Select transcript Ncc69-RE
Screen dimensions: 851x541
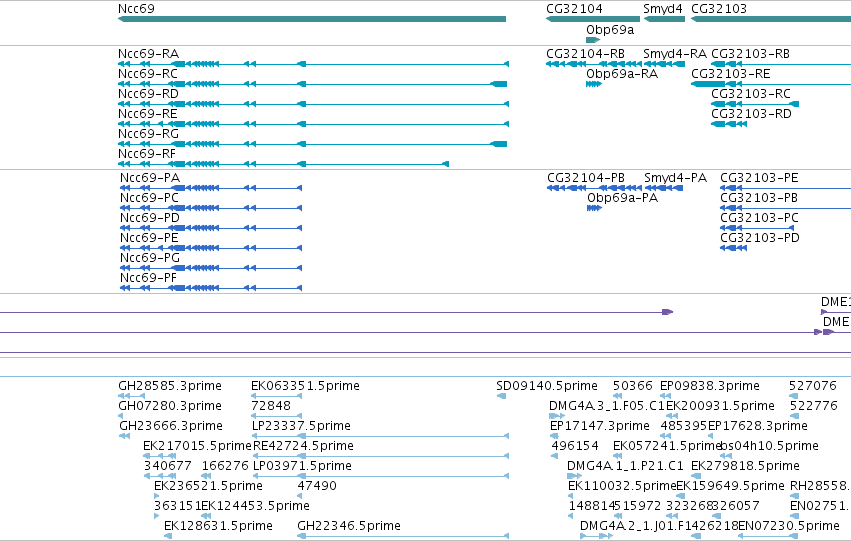(x=313, y=124)
